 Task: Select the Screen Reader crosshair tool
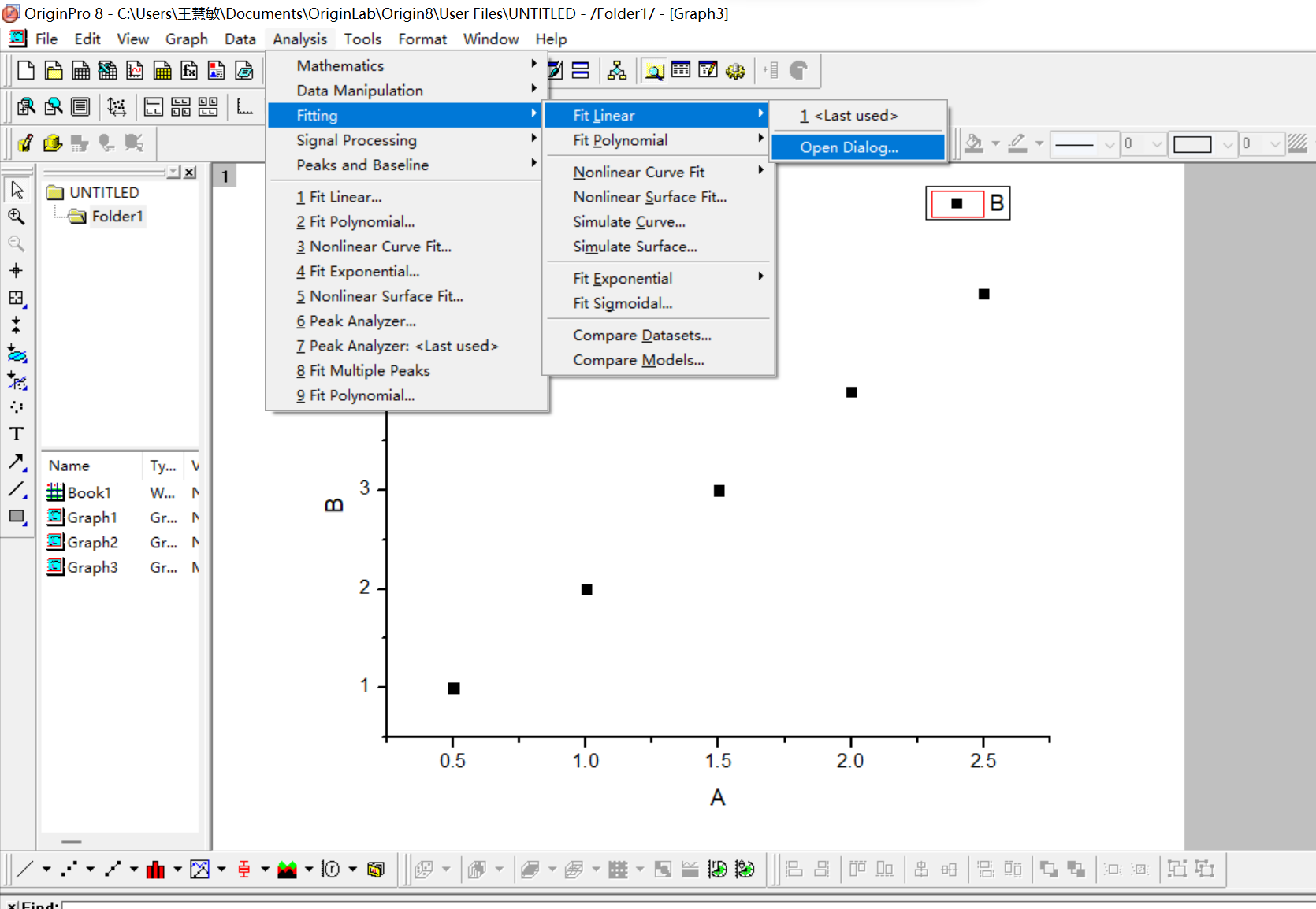pyautogui.click(x=17, y=271)
